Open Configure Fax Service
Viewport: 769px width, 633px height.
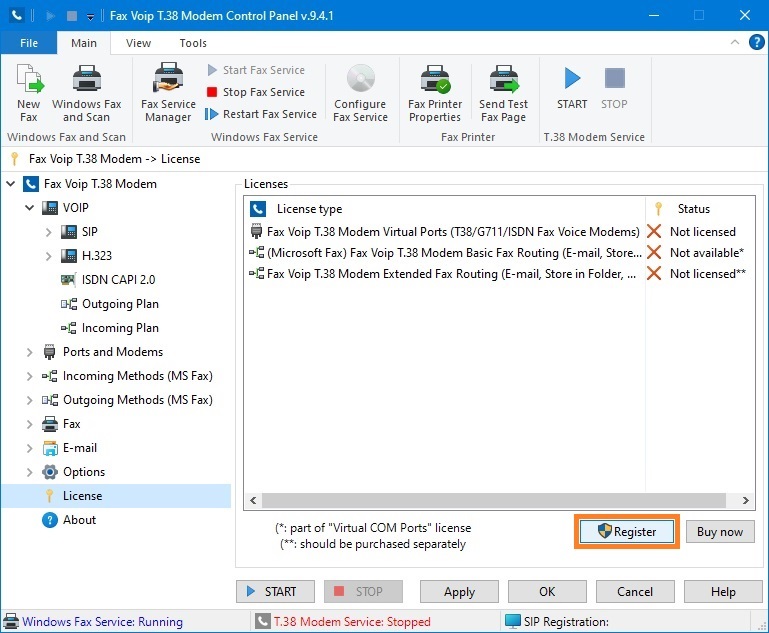(x=360, y=93)
